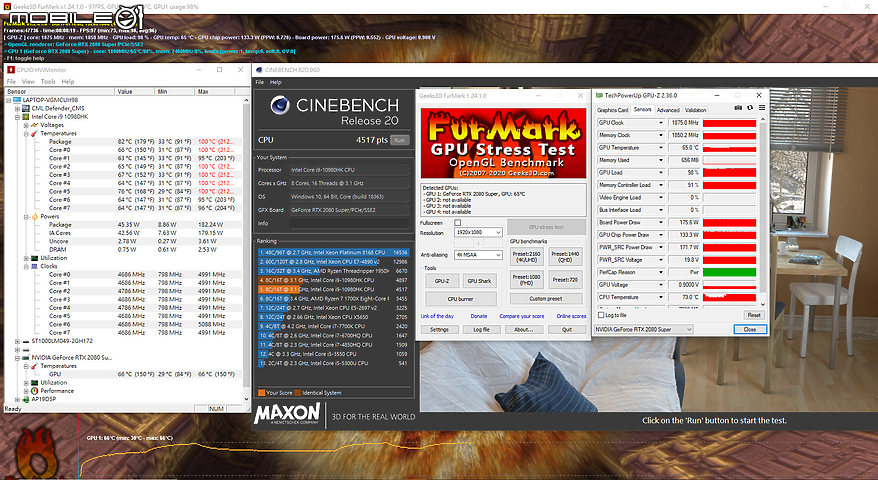878x480 pixels.
Task: Click the Intel Core i9 10980HK chip icon
Action: pyautogui.click(x=26, y=117)
